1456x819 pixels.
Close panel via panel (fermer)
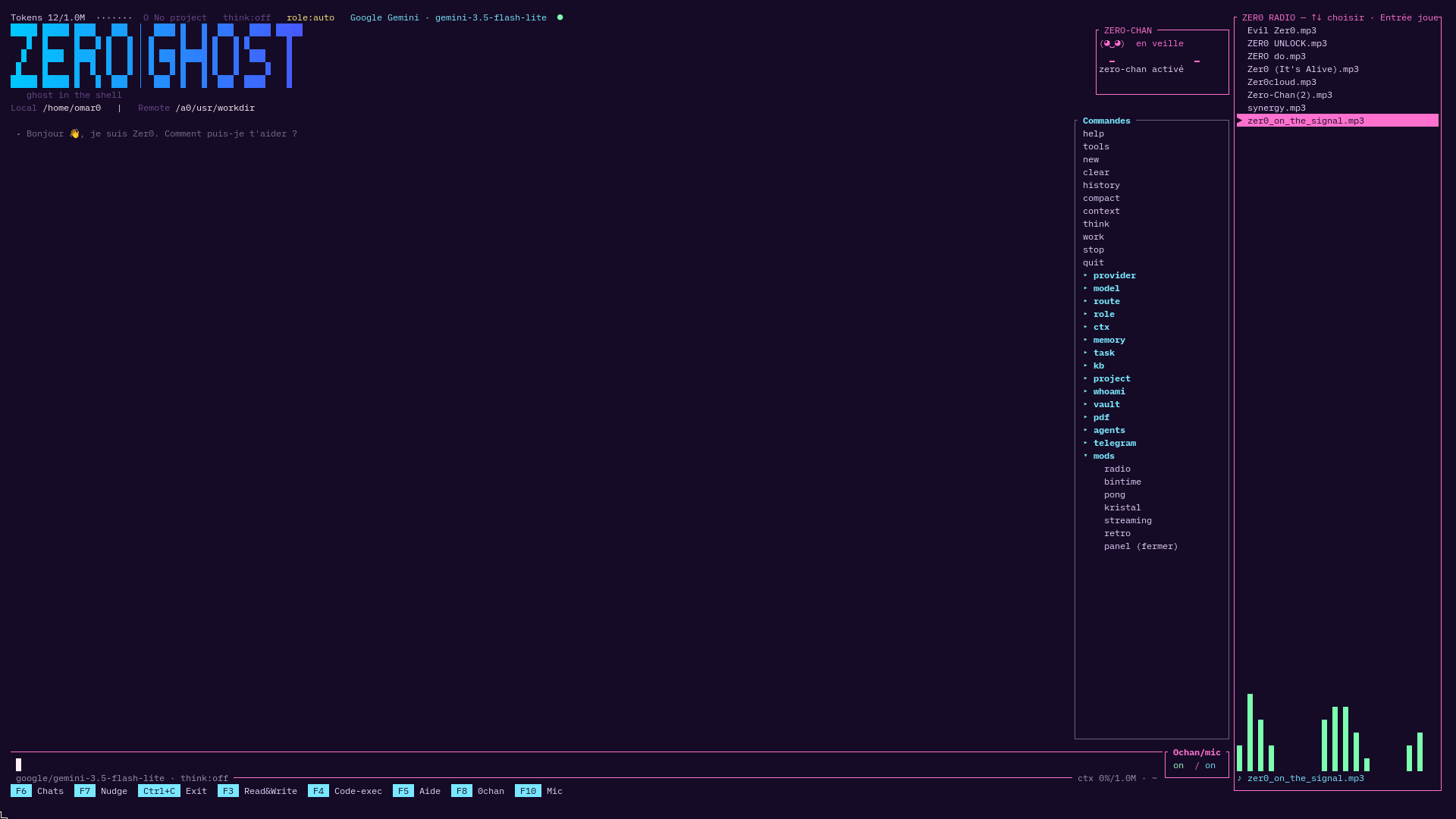click(x=1141, y=546)
